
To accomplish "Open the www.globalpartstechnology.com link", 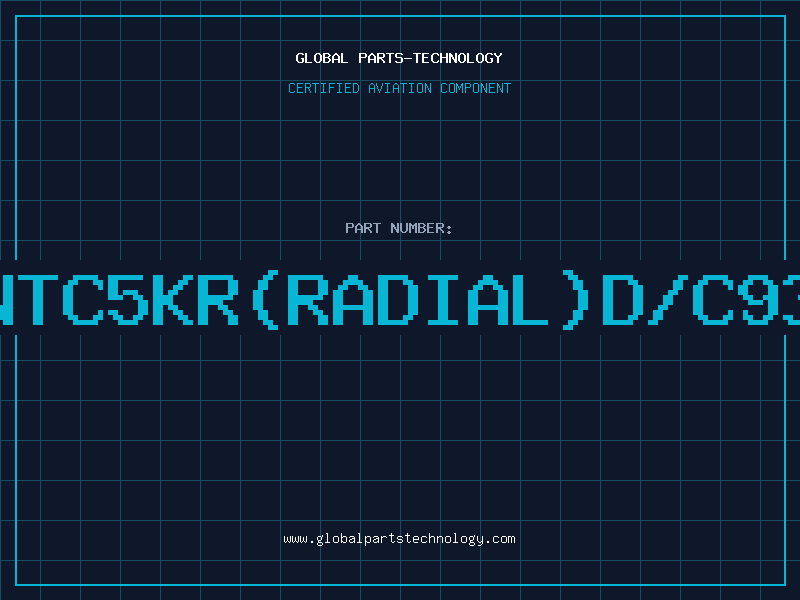I will pyautogui.click(x=399, y=539).
